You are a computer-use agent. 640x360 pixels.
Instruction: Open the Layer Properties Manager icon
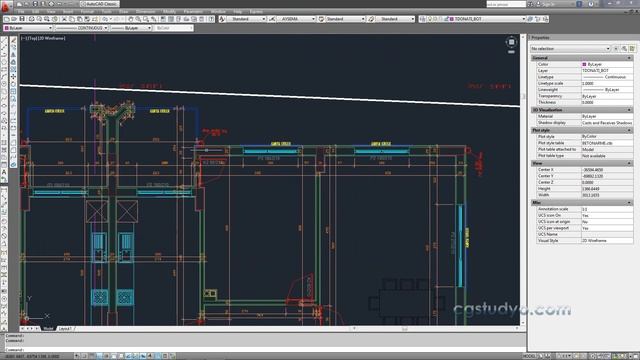tap(422, 19)
